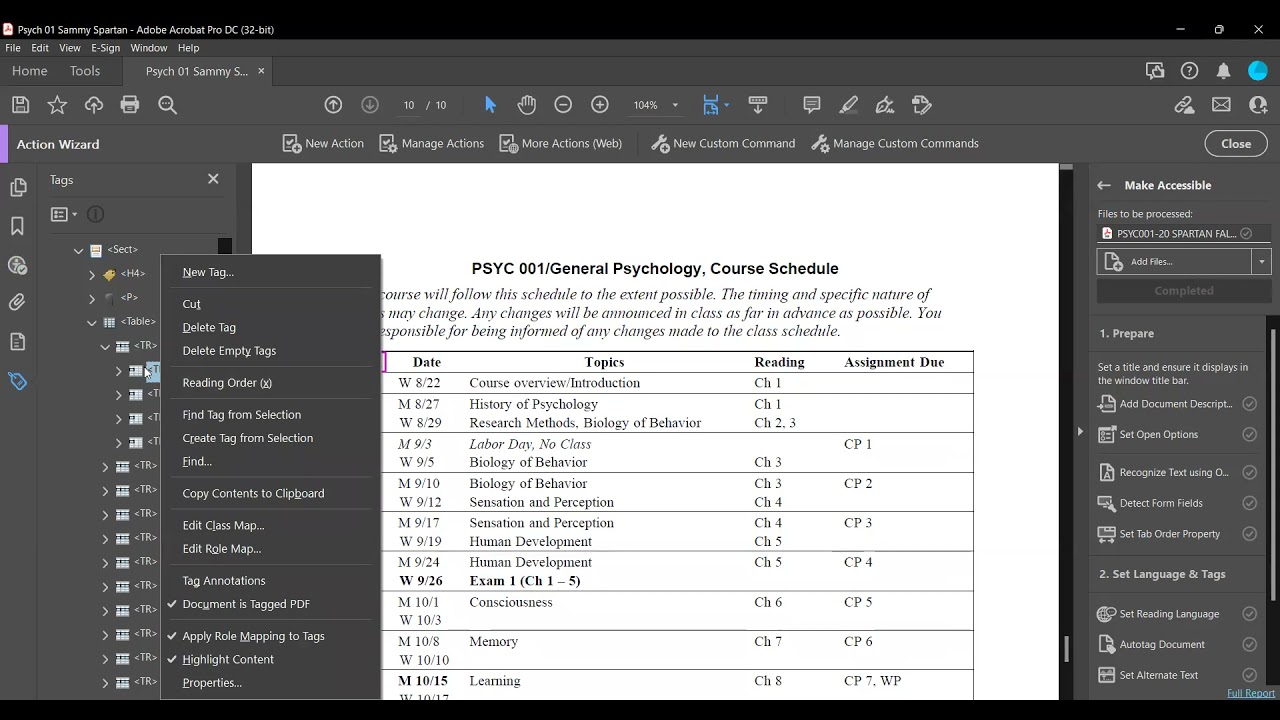Open notifications bell icon
1280x720 pixels.
pos(1223,71)
